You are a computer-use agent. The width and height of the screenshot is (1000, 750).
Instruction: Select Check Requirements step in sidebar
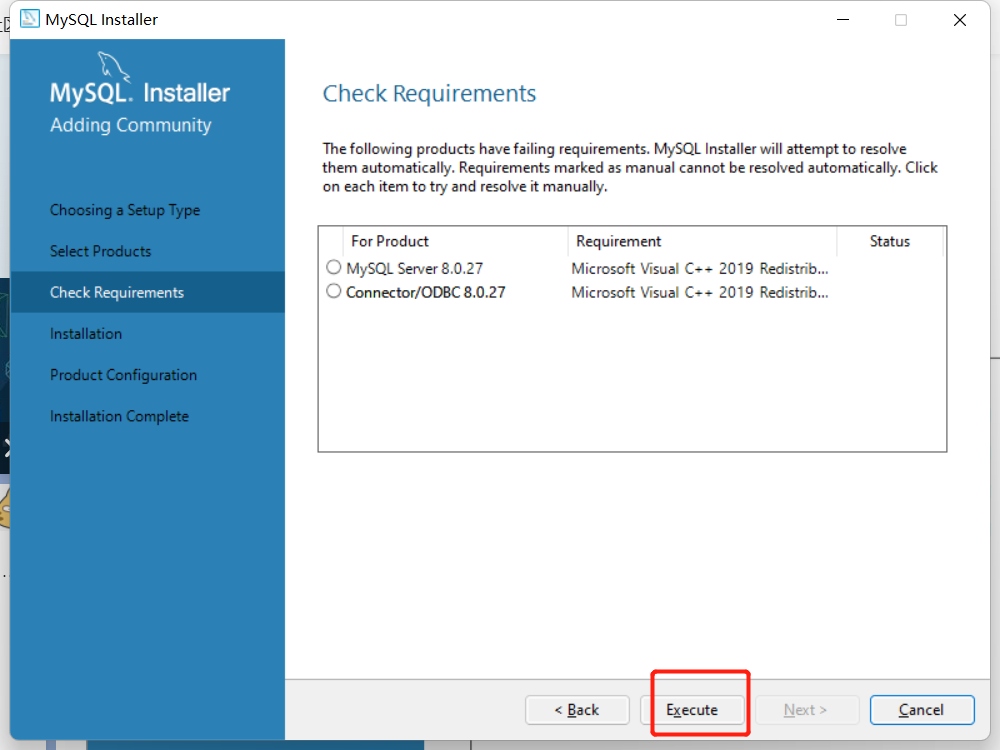click(147, 292)
